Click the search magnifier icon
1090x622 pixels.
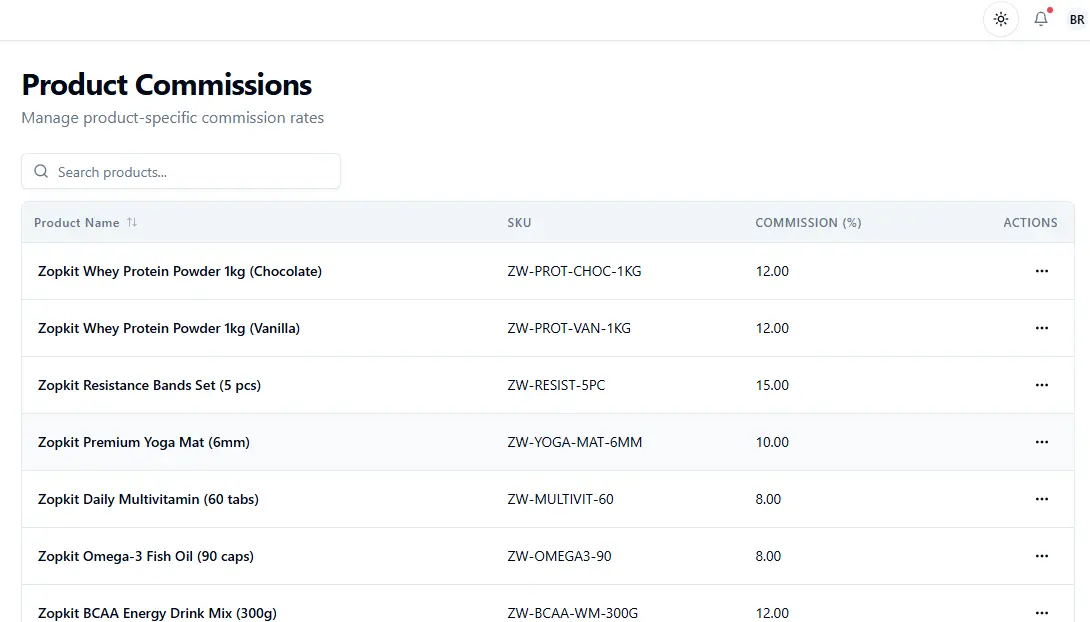[41, 171]
